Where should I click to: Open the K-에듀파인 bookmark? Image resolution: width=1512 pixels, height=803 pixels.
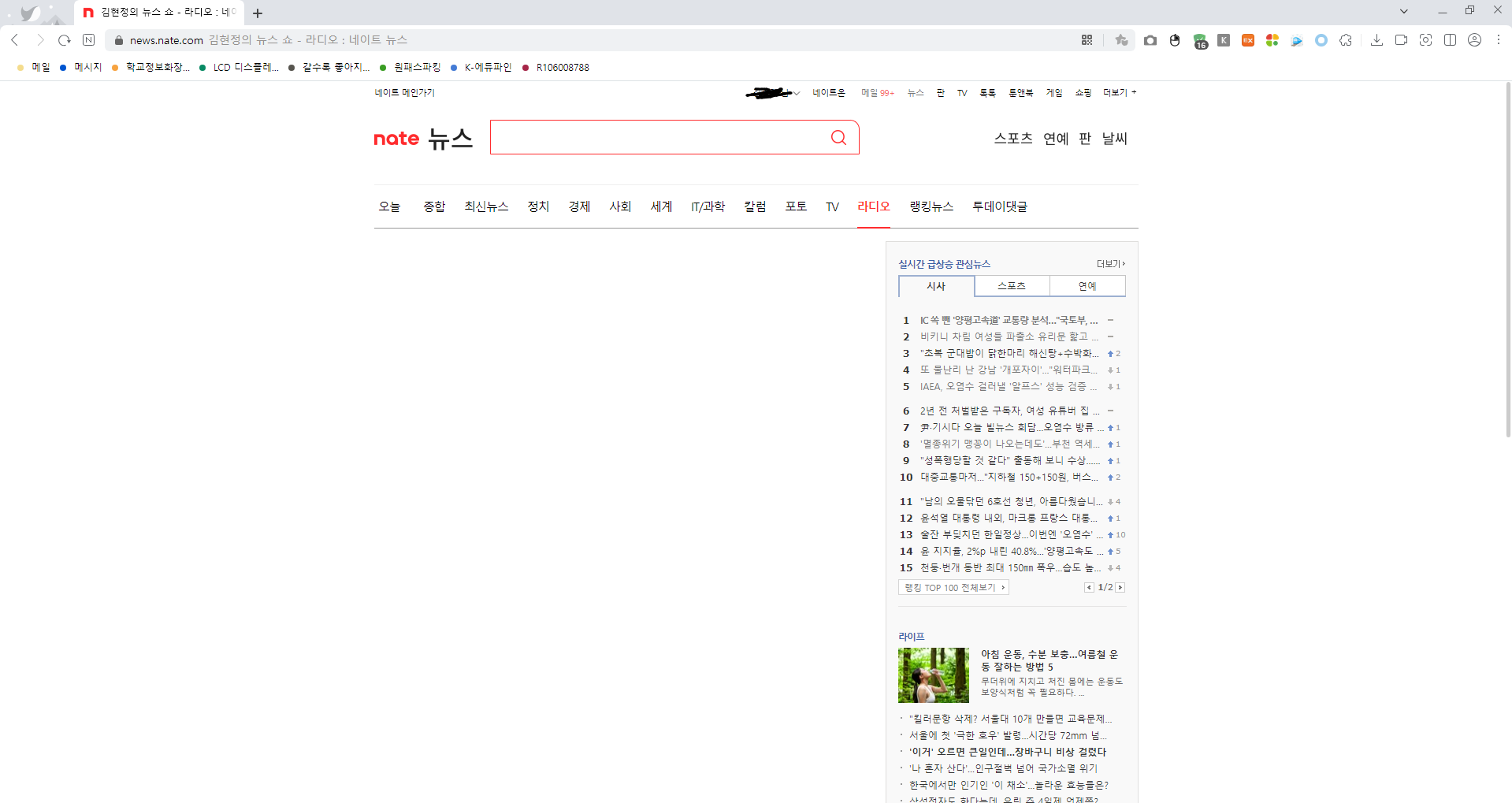(487, 67)
